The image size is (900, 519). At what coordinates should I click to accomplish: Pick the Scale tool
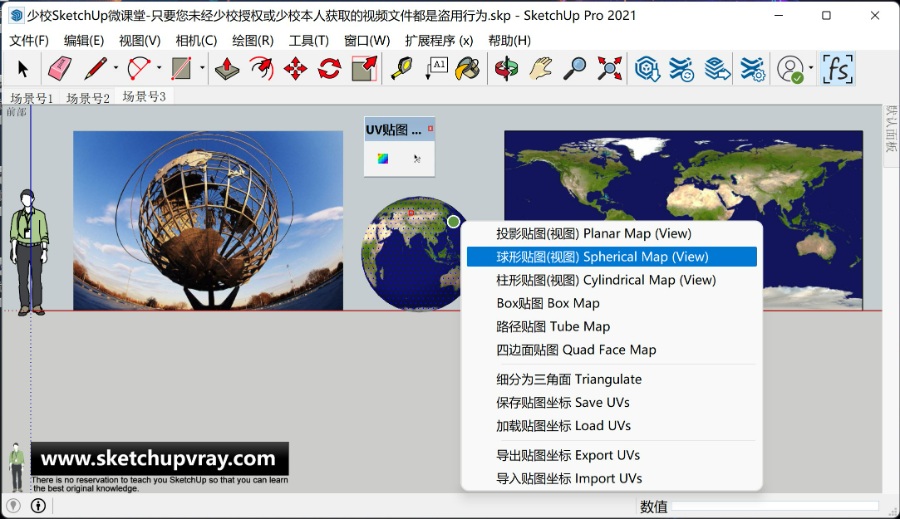click(x=364, y=69)
